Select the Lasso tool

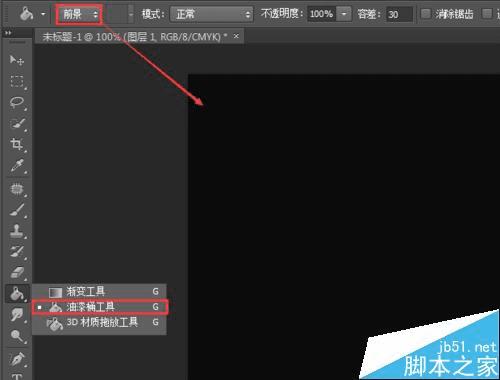pos(17,103)
